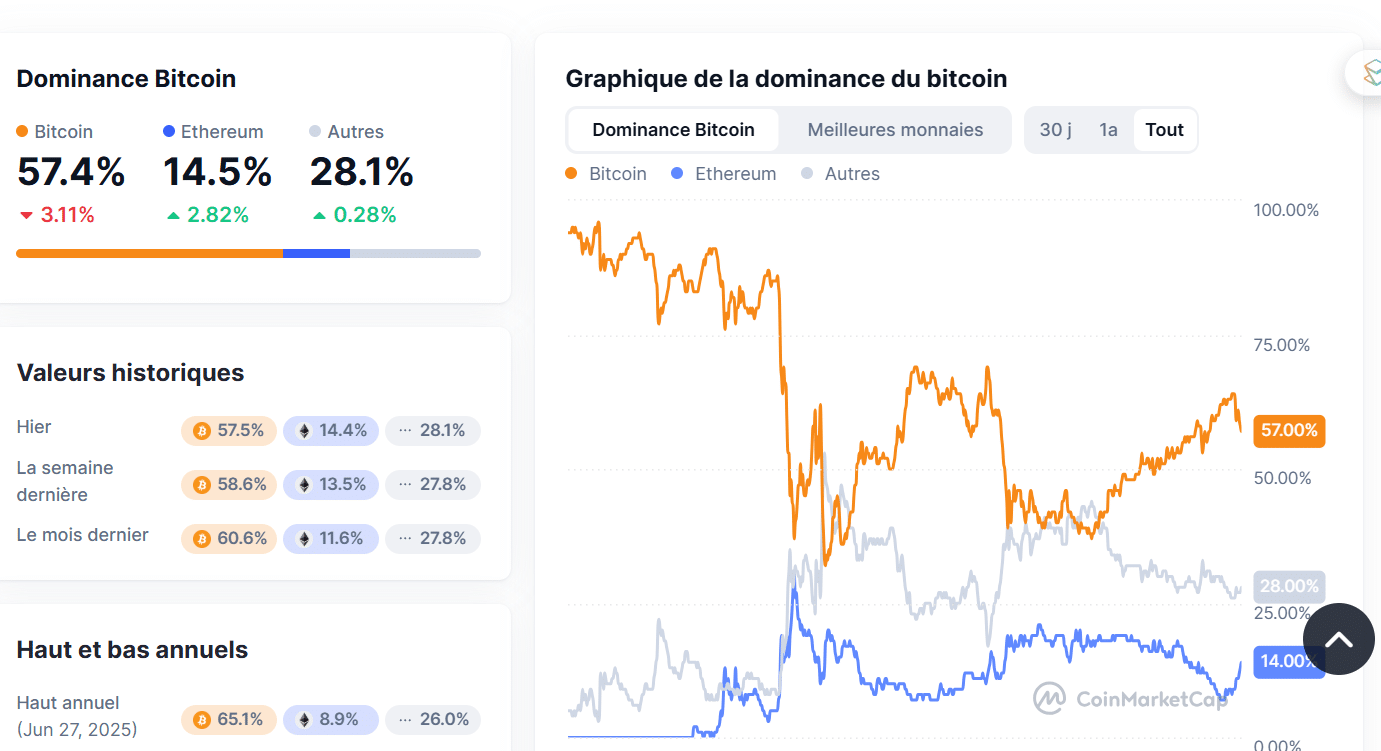This screenshot has height=751, width=1381.
Task: Switch to the Dominance Bitcoin tab
Action: point(673,130)
